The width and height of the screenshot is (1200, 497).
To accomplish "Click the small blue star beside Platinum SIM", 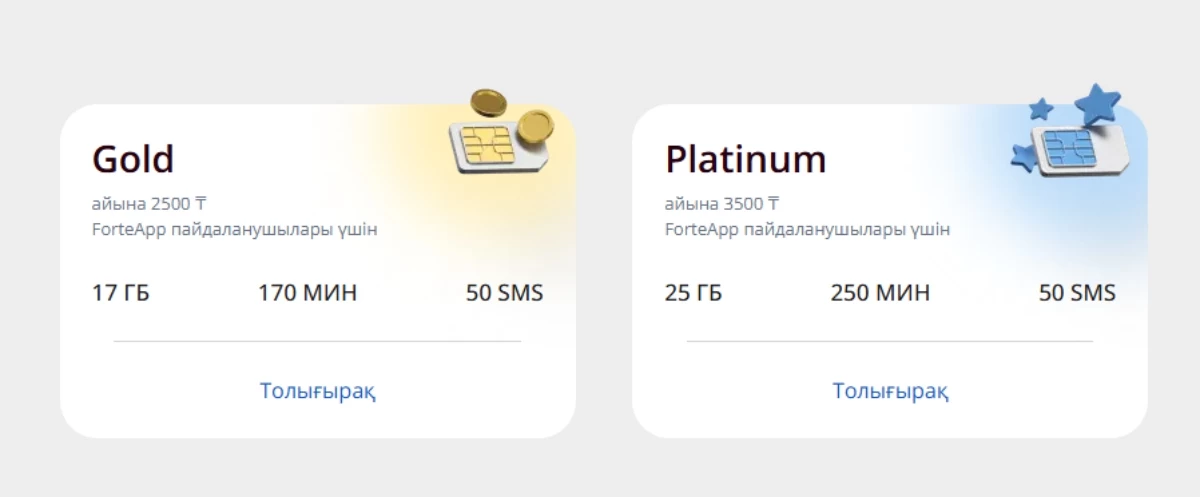I will (1023, 157).
